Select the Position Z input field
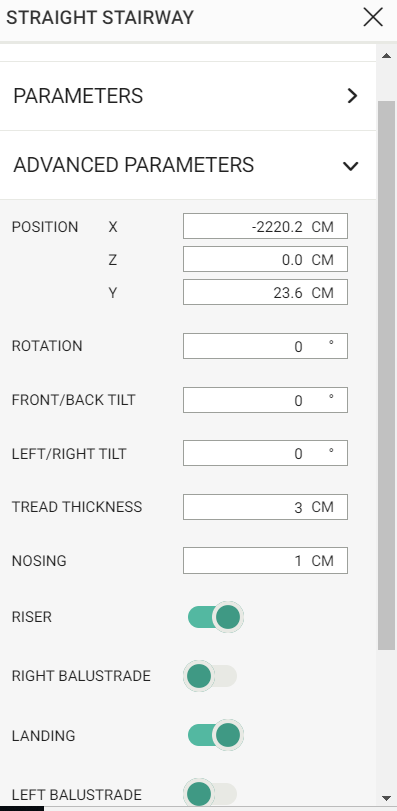Screen dimensions: 397x811 [265, 259]
